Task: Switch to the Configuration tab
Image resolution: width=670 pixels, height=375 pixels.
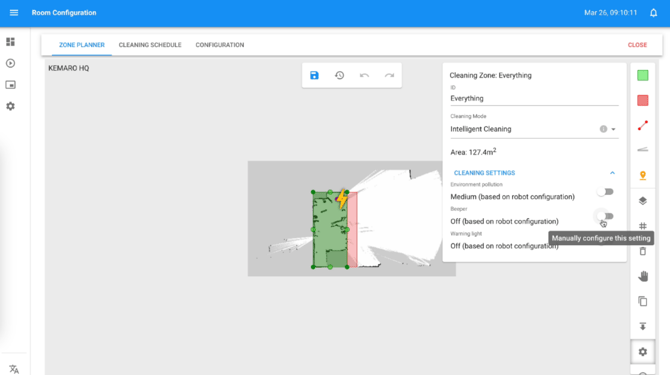Action: pyautogui.click(x=220, y=45)
